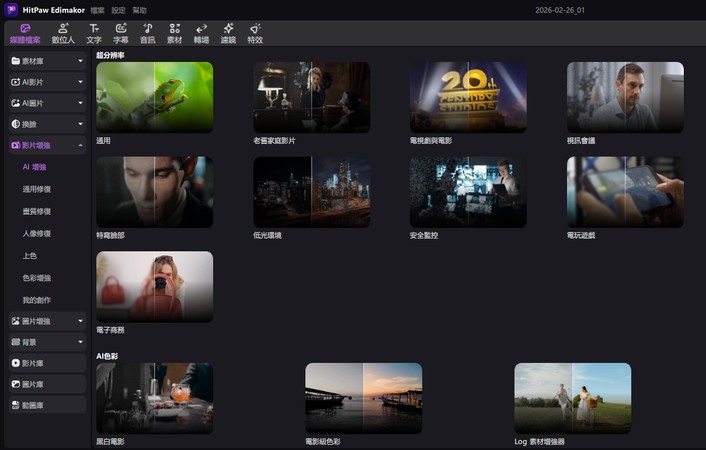Click the AI影片 icon in sidebar
Screen dimensions: 706x450
(x=15, y=82)
